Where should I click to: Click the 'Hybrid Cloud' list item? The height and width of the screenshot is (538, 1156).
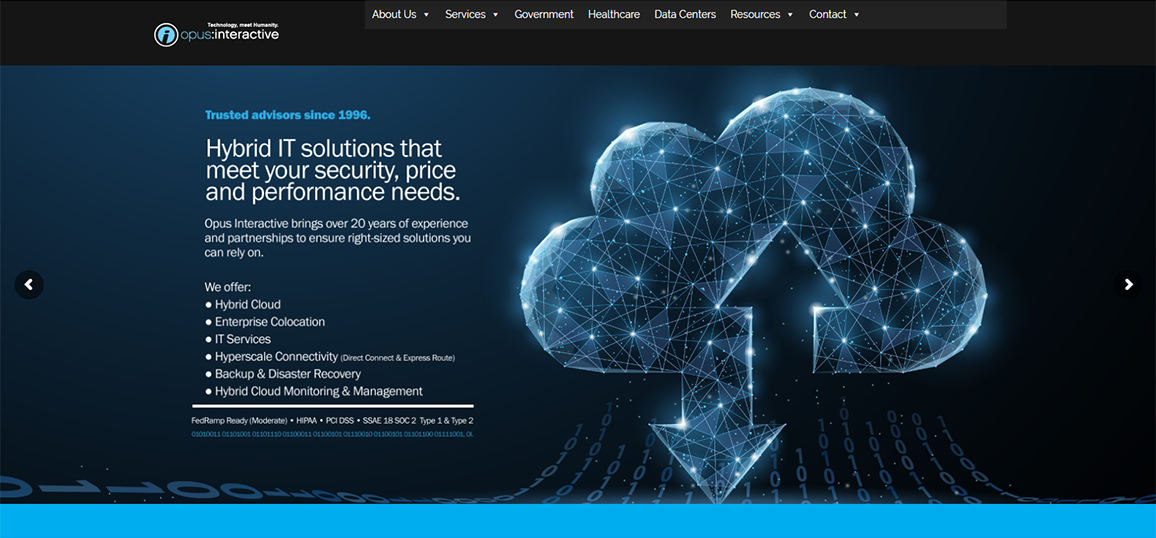(243, 304)
